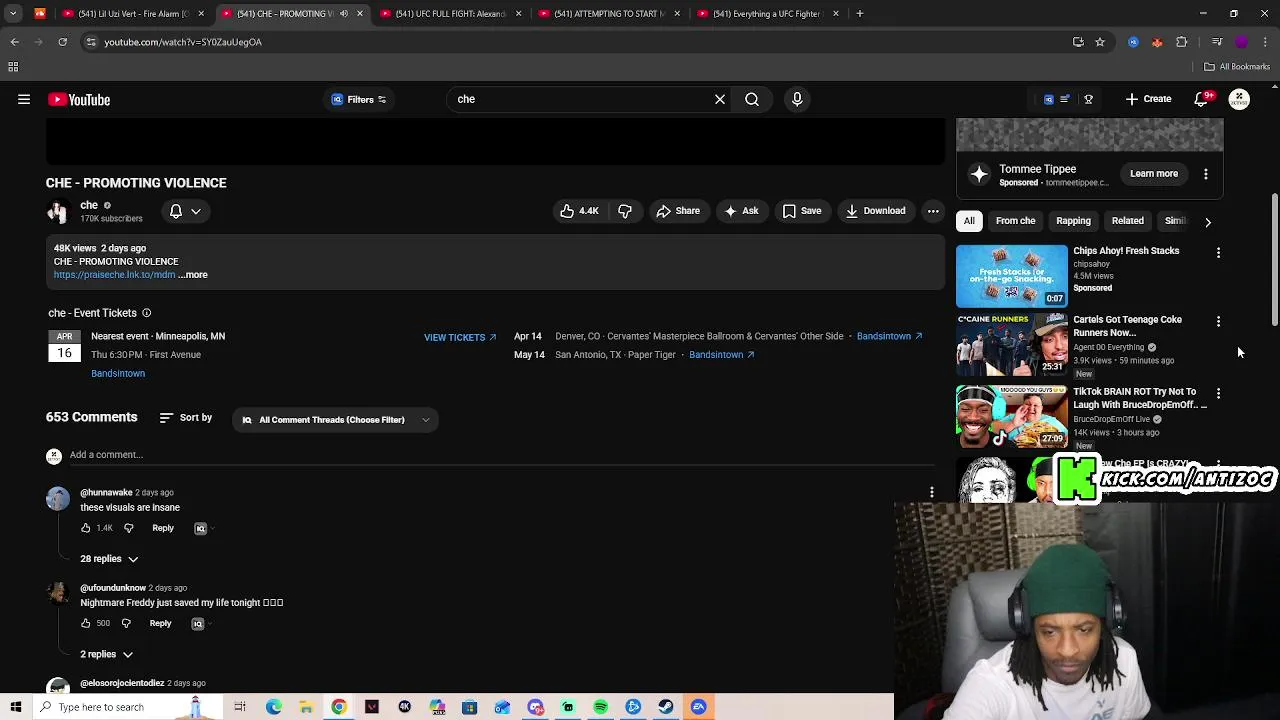Select the From che chip
This screenshot has width=1280, height=720.
(1015, 221)
